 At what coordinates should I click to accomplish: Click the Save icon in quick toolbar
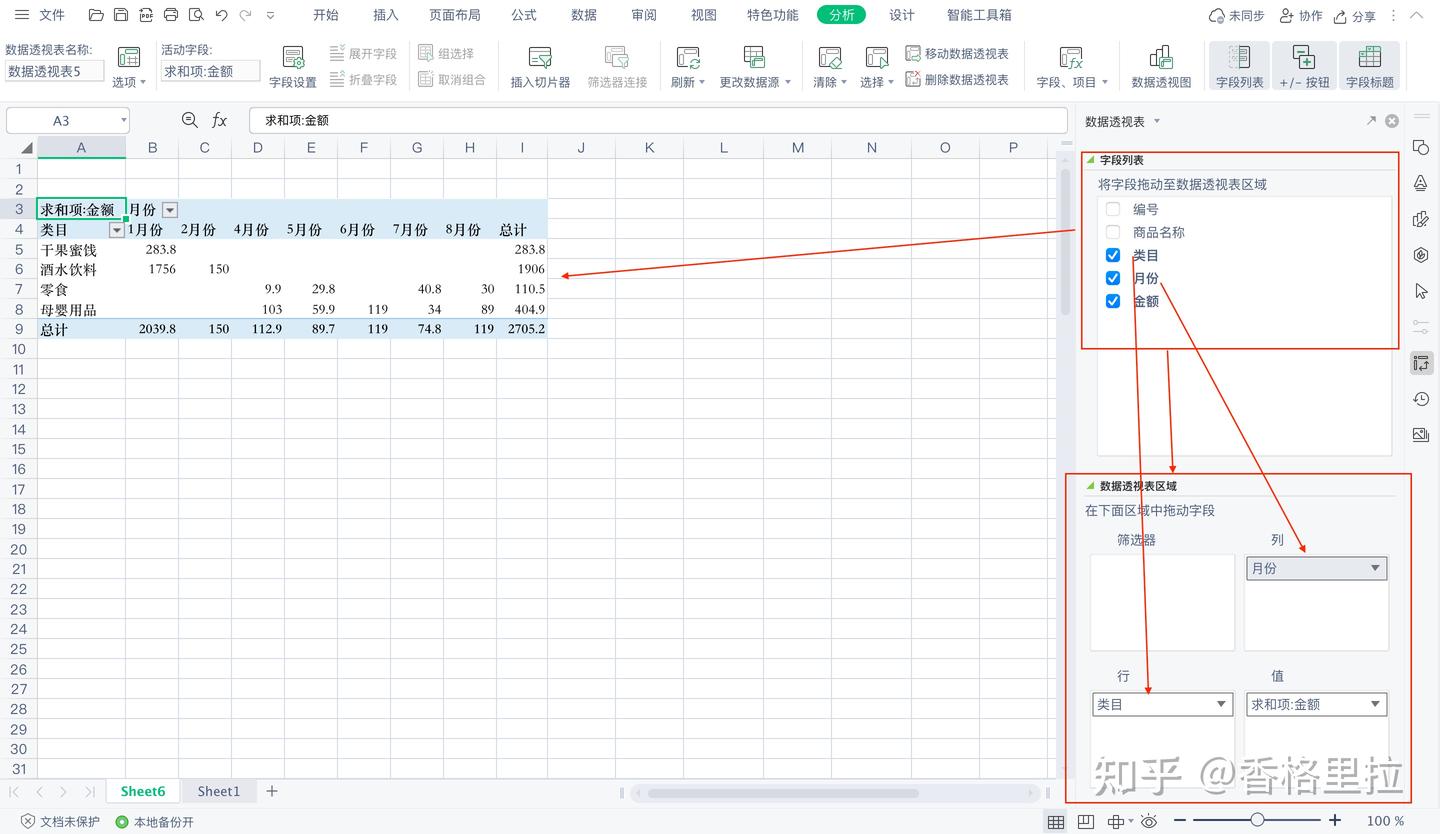tap(121, 15)
